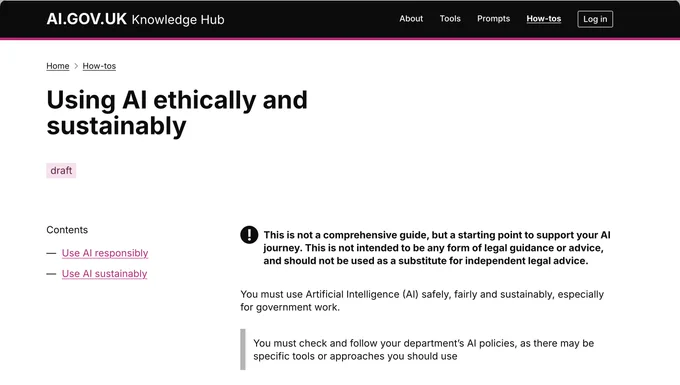The width and height of the screenshot is (680, 385).
Task: Select the How-tos navigation item
Action: tap(543, 19)
